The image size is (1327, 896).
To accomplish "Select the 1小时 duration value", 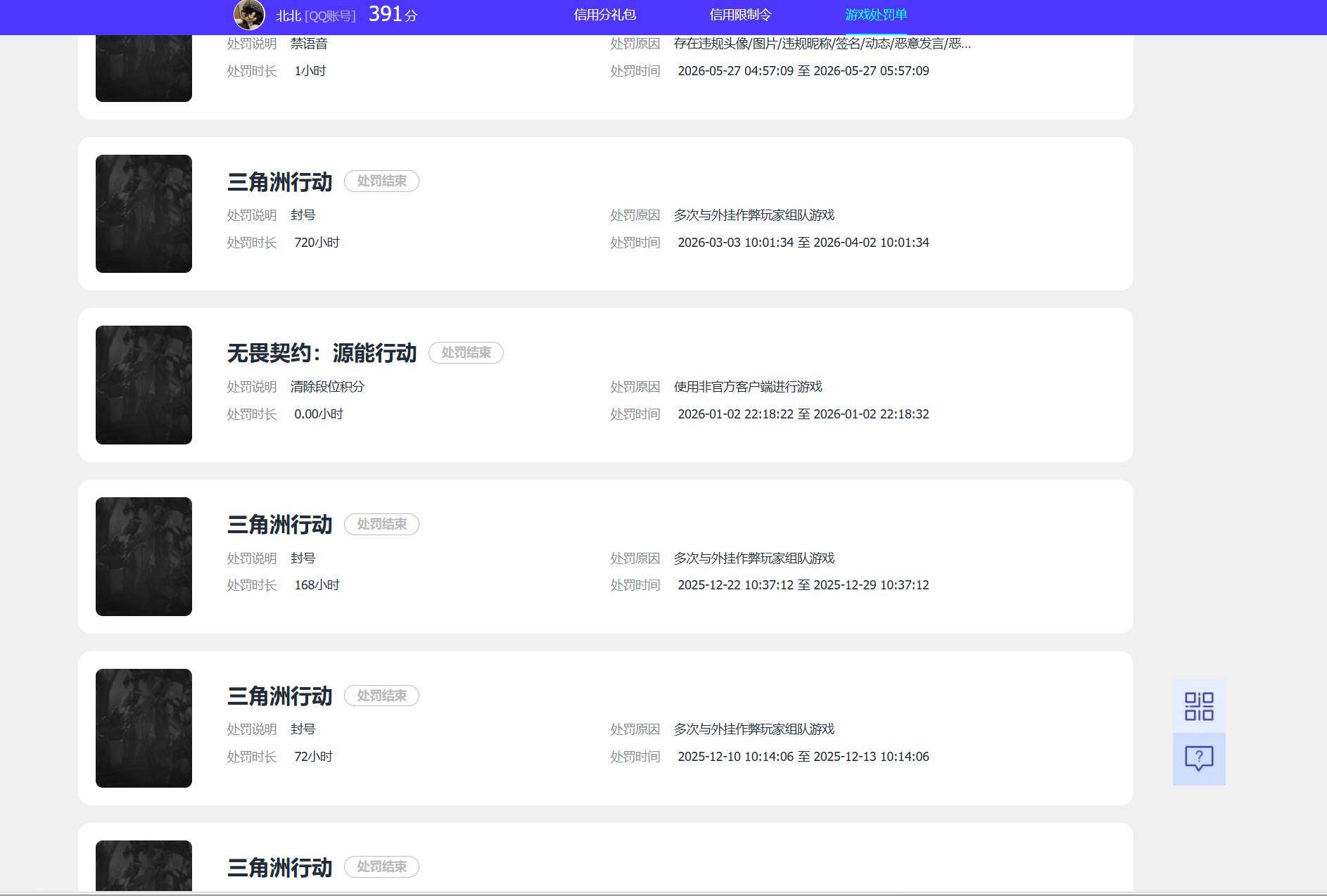I will point(310,71).
